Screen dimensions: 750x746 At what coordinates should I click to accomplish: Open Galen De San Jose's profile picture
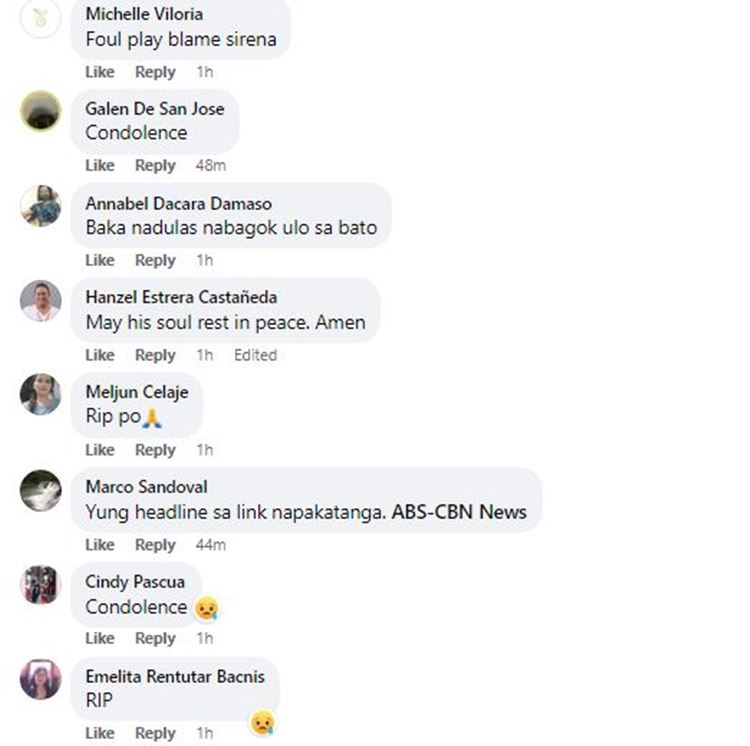pos(41,111)
